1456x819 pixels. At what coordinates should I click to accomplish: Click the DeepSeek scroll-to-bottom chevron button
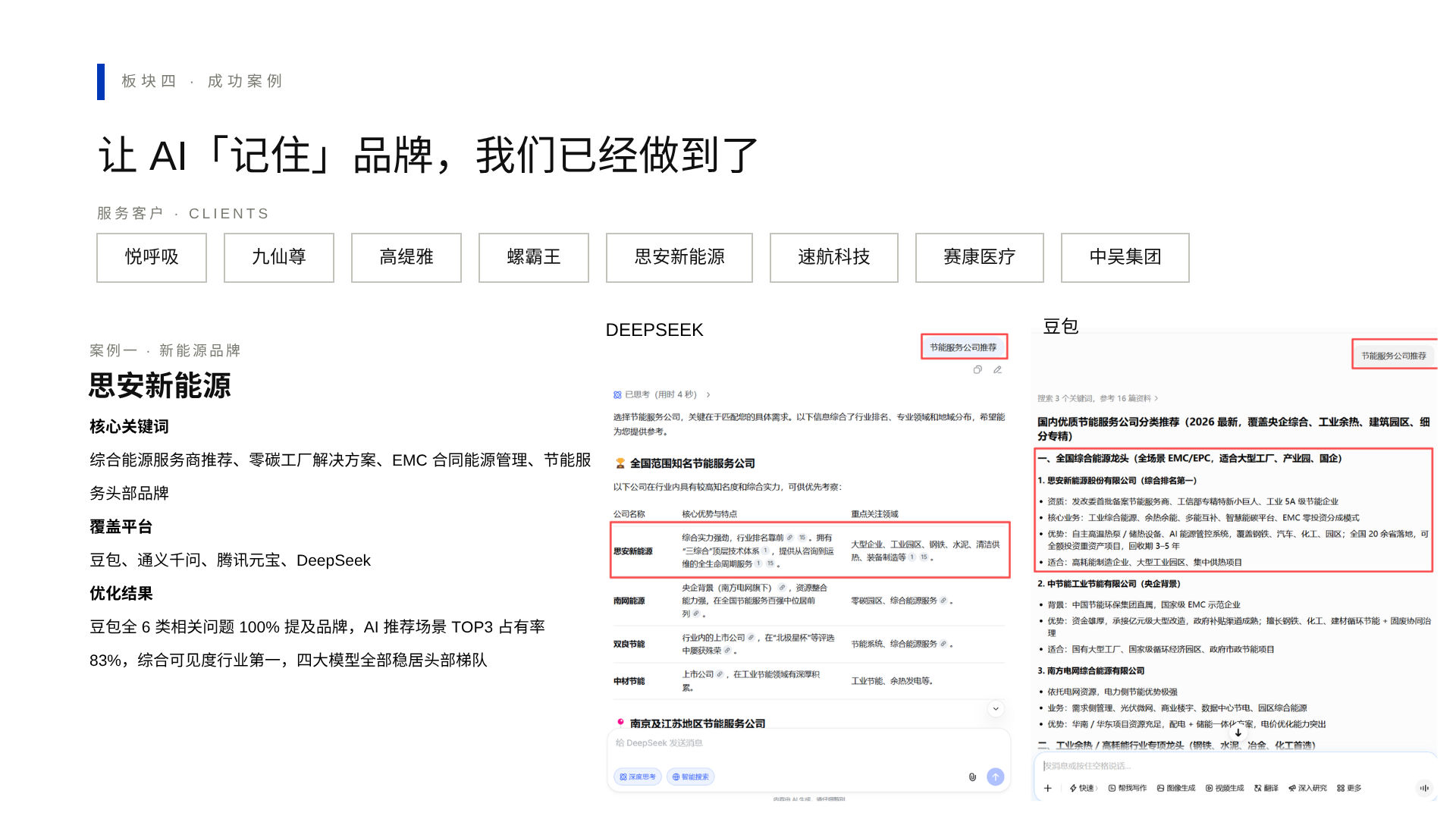pyautogui.click(x=996, y=708)
